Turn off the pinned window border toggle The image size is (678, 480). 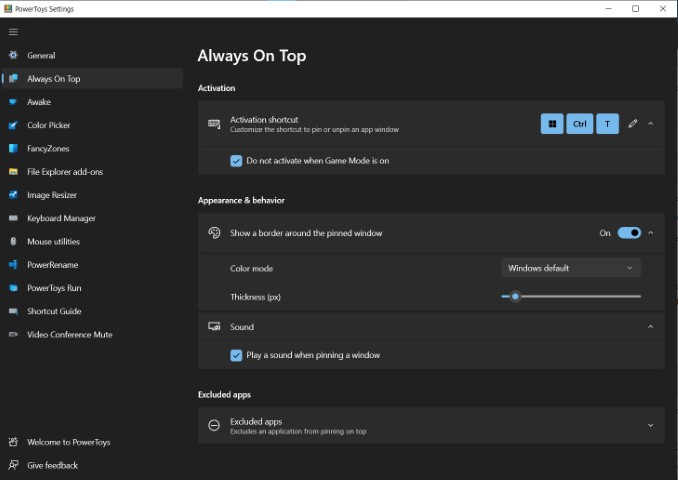629,233
